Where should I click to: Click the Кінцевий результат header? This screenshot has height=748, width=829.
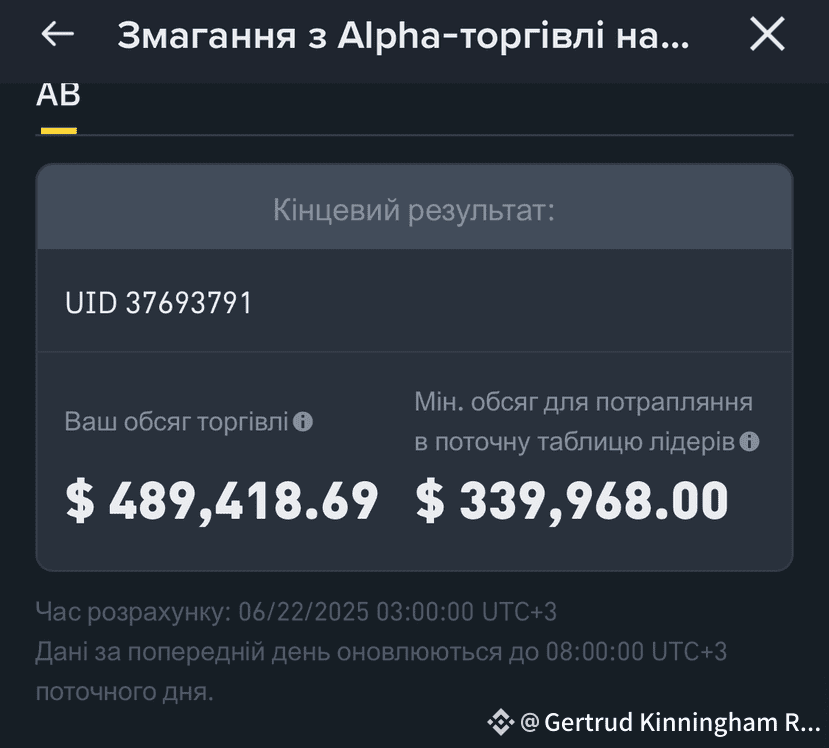[x=414, y=210]
